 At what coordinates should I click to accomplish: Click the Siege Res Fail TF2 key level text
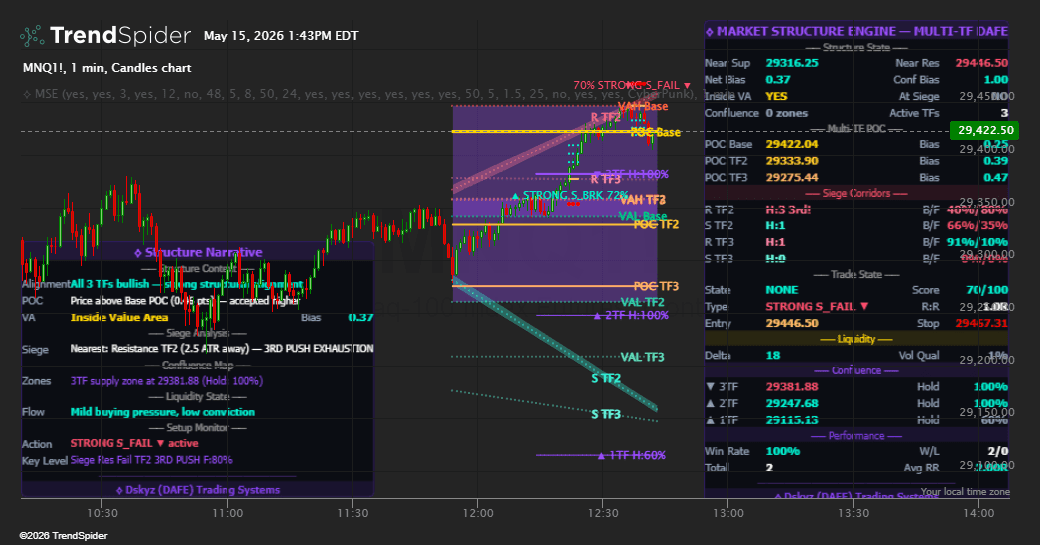point(151,460)
